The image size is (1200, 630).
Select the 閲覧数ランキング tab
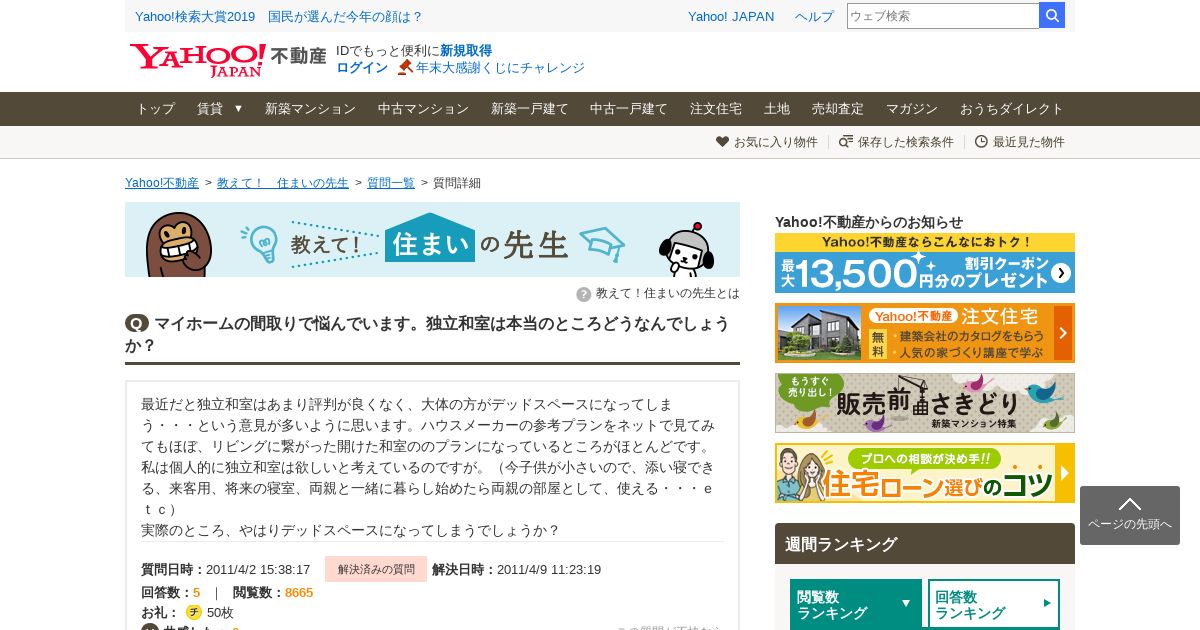(856, 604)
